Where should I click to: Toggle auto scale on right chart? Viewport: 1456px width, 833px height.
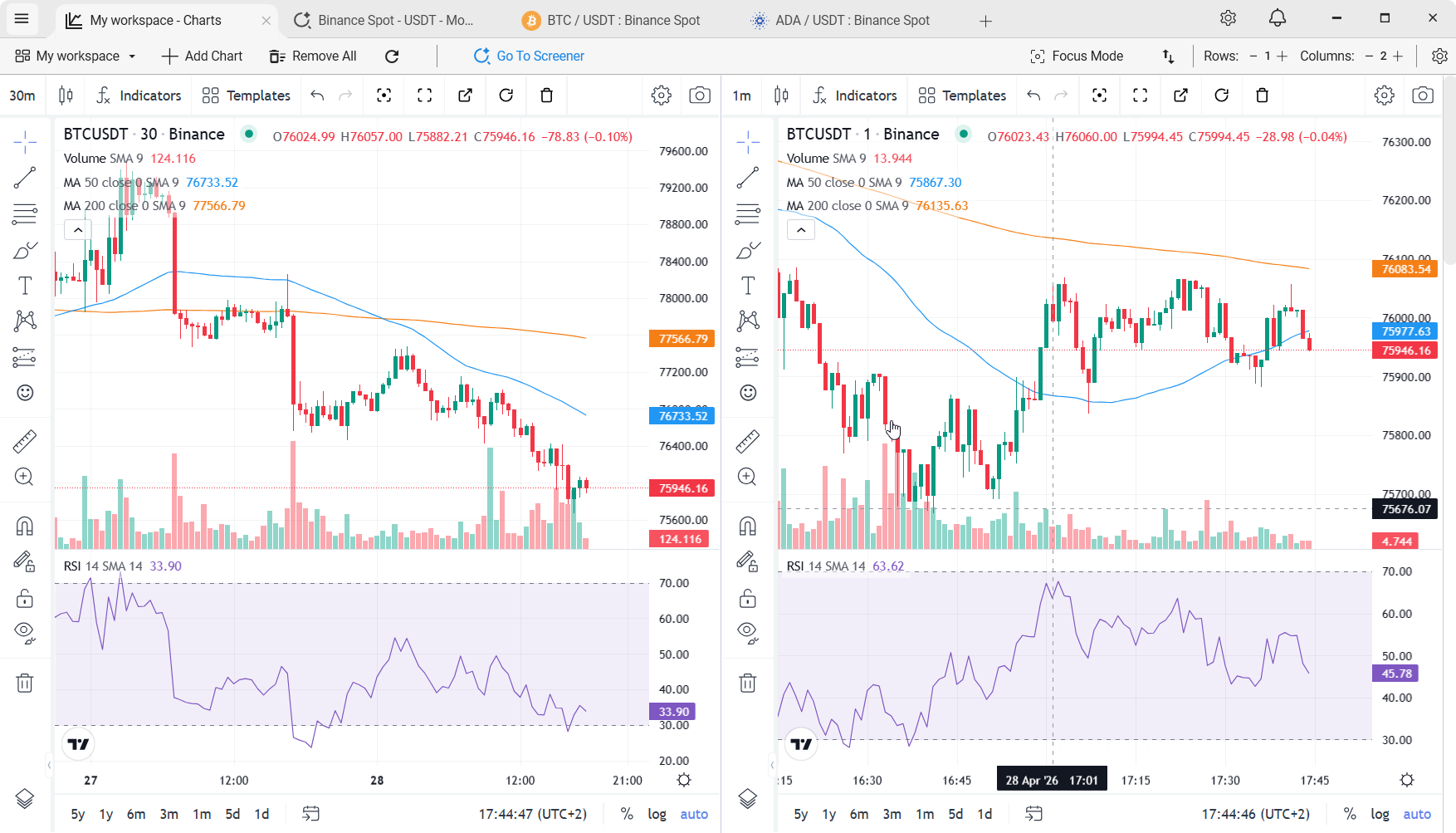coord(1417,814)
